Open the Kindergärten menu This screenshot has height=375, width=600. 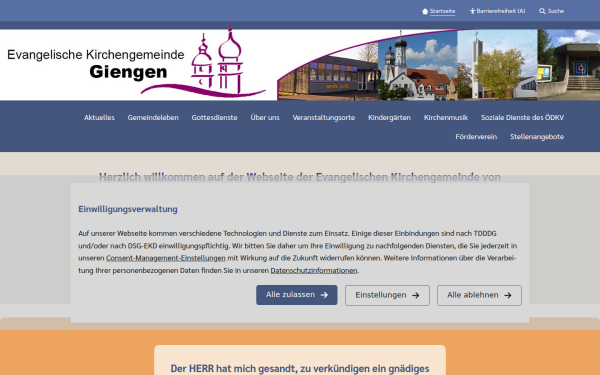pos(389,117)
